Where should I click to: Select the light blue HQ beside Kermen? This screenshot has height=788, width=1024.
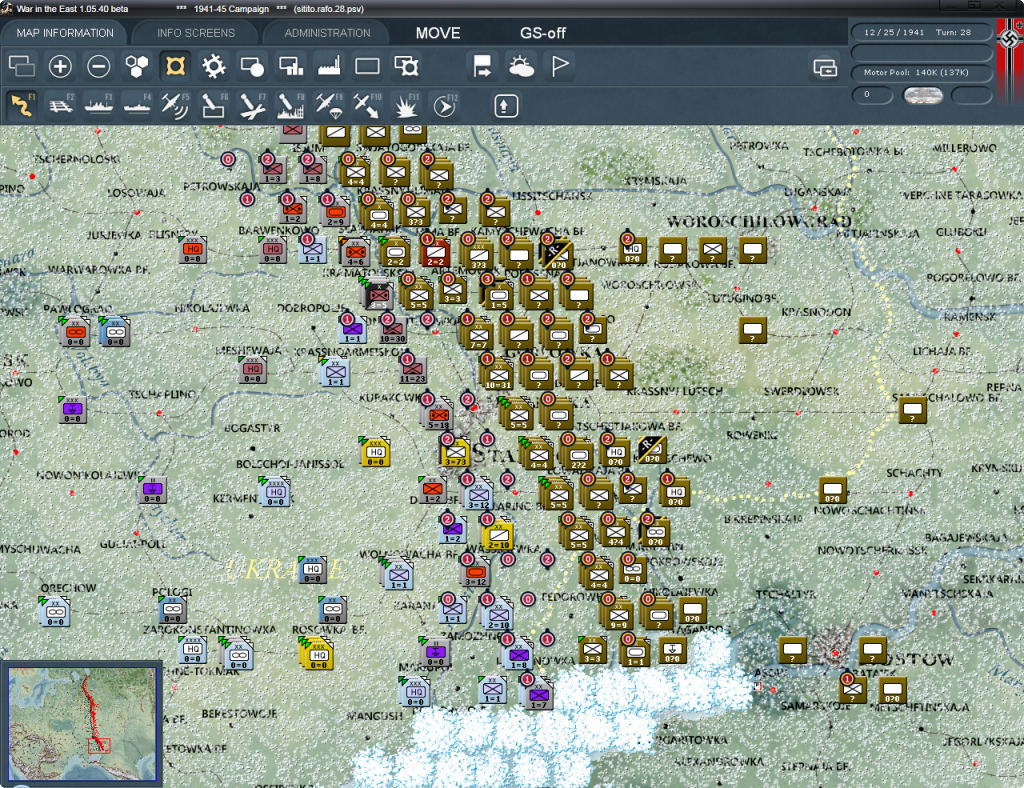pyautogui.click(x=276, y=491)
